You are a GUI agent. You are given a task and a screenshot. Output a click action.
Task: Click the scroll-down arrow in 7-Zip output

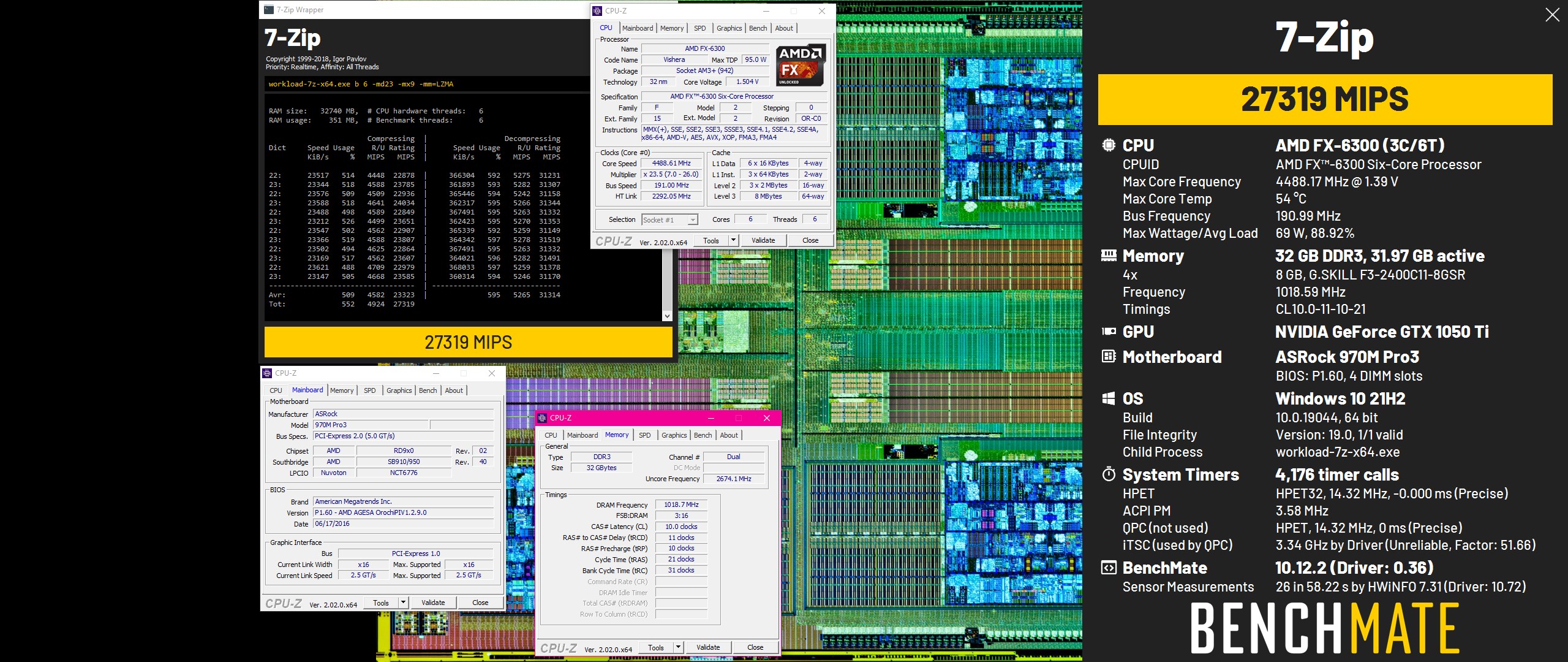[x=667, y=316]
